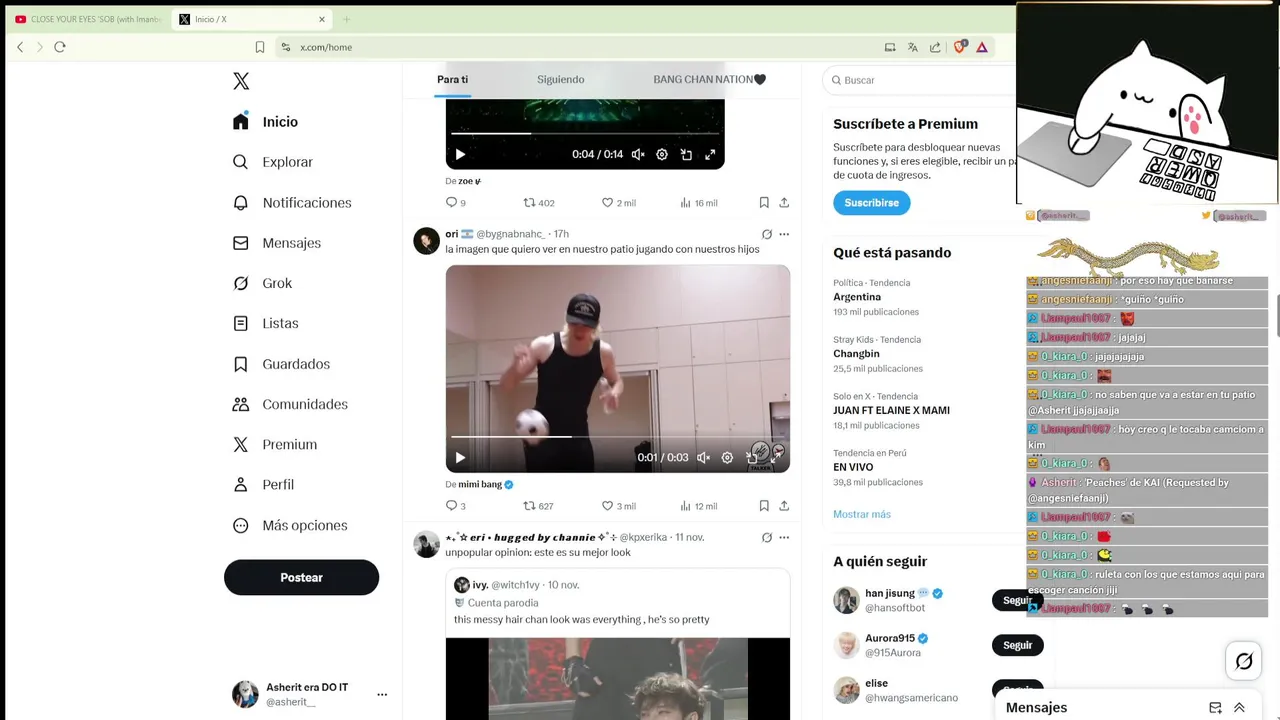The width and height of the screenshot is (1280, 720).
Task: Reload the page in browser
Action: click(x=60, y=47)
